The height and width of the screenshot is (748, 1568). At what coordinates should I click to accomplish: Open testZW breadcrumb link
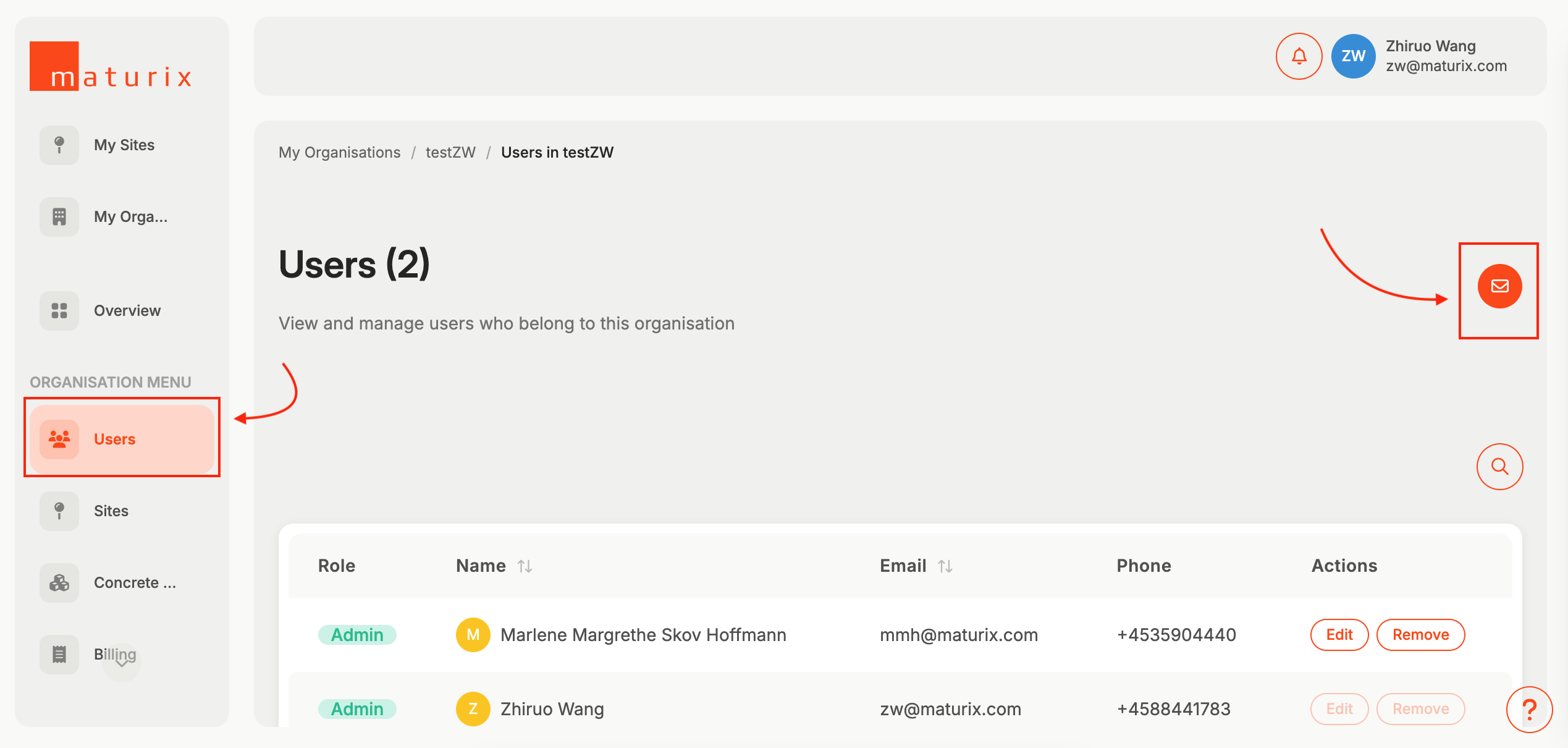[450, 153]
